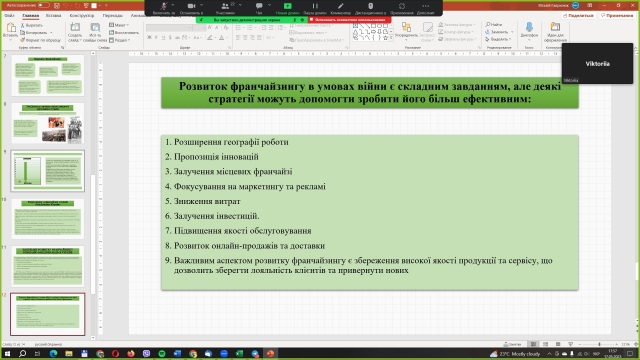Click the numbered list icon

[x=250, y=28]
